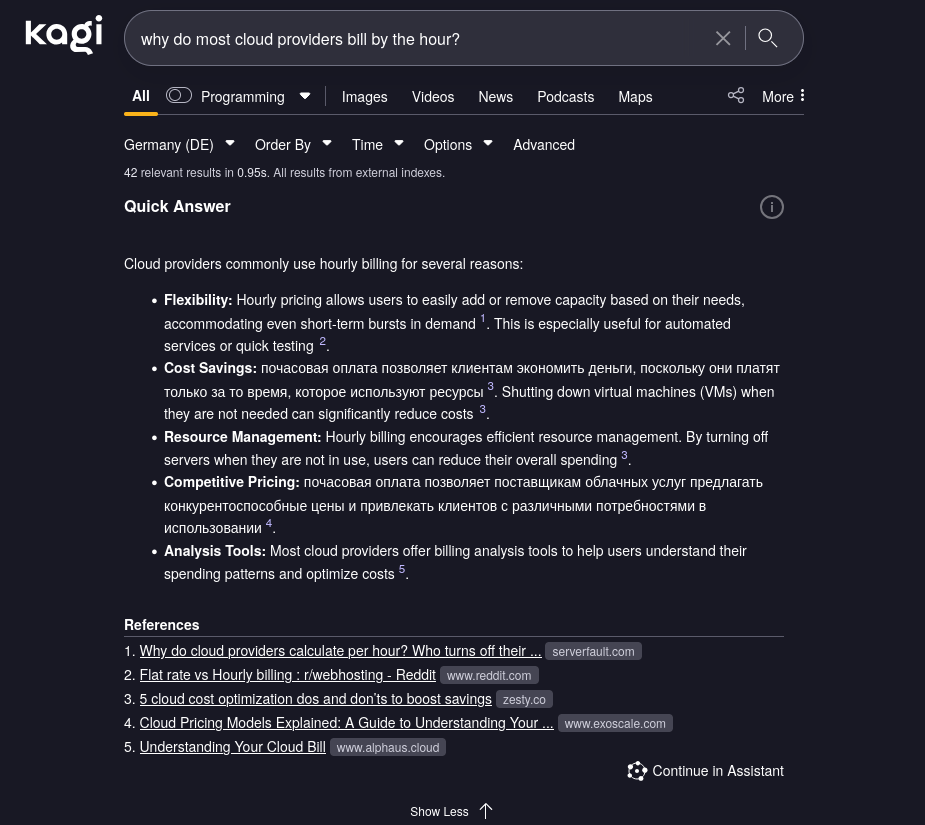925x825 pixels.
Task: Switch to the Podcasts tab
Action: pyautogui.click(x=565, y=97)
